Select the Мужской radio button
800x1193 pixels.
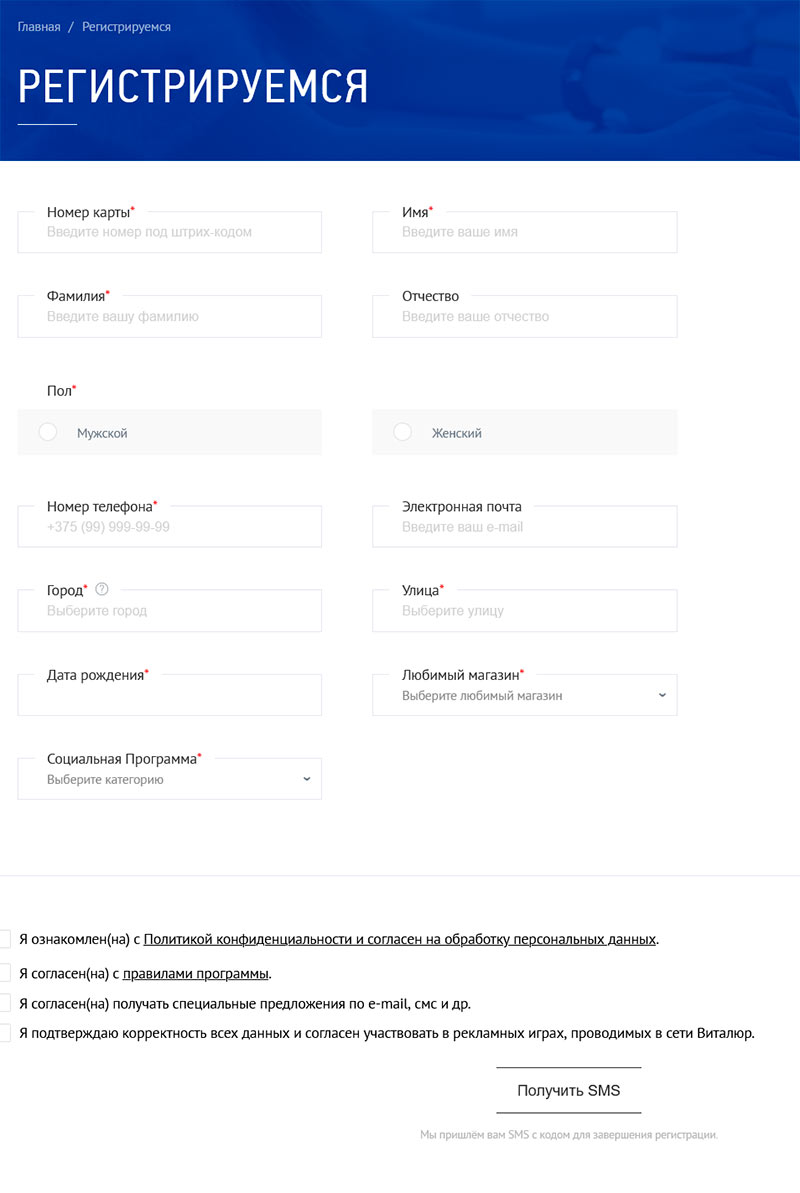pyautogui.click(x=48, y=433)
